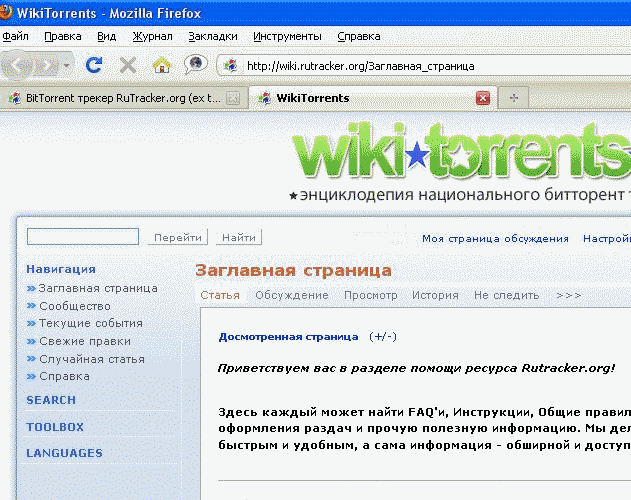This screenshot has height=500, width=631.
Task: Click site favicon in address bar
Action: pyautogui.click(x=231, y=66)
